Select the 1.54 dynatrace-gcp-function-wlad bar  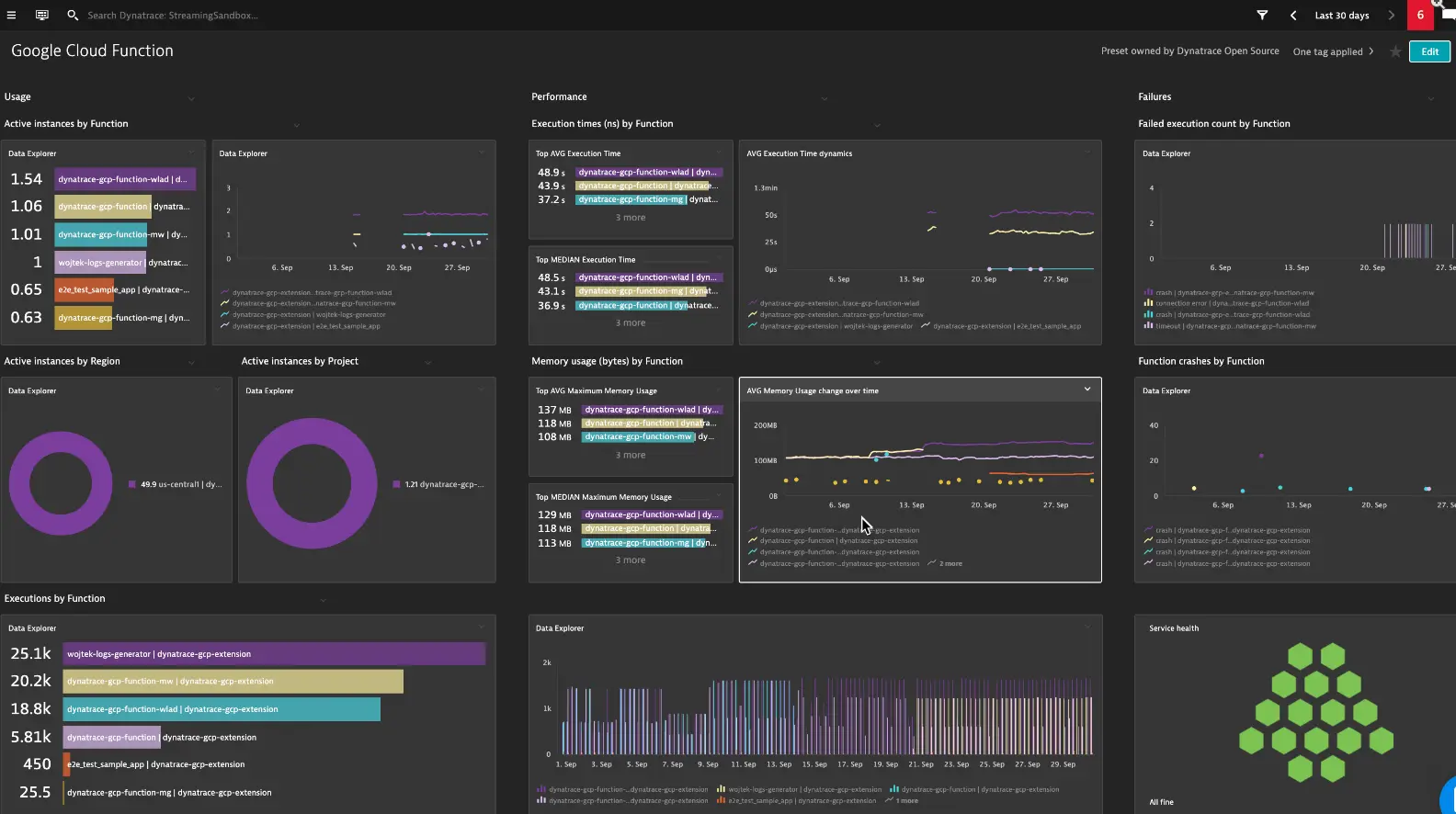click(x=125, y=179)
